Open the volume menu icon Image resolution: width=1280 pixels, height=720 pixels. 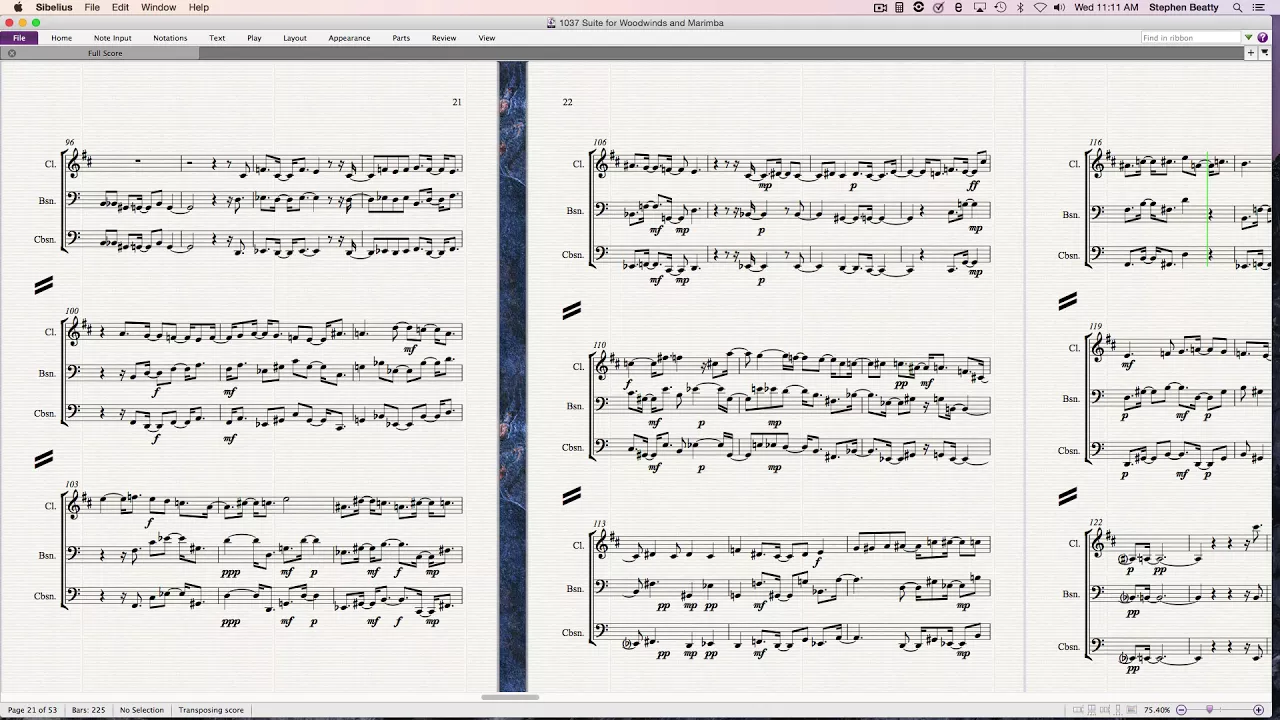[x=1059, y=7]
